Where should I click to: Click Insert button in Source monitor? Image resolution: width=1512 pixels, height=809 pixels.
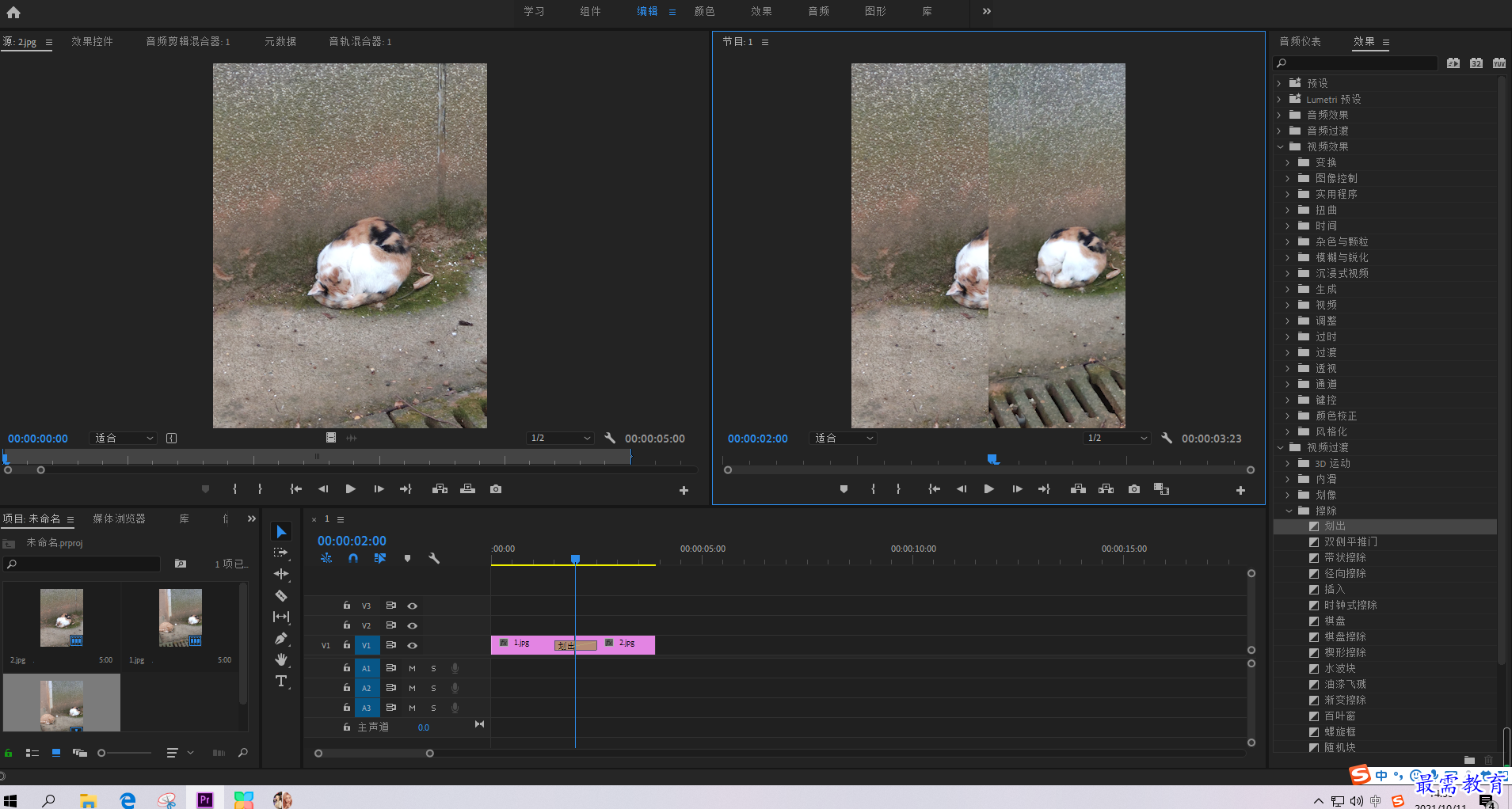(440, 489)
